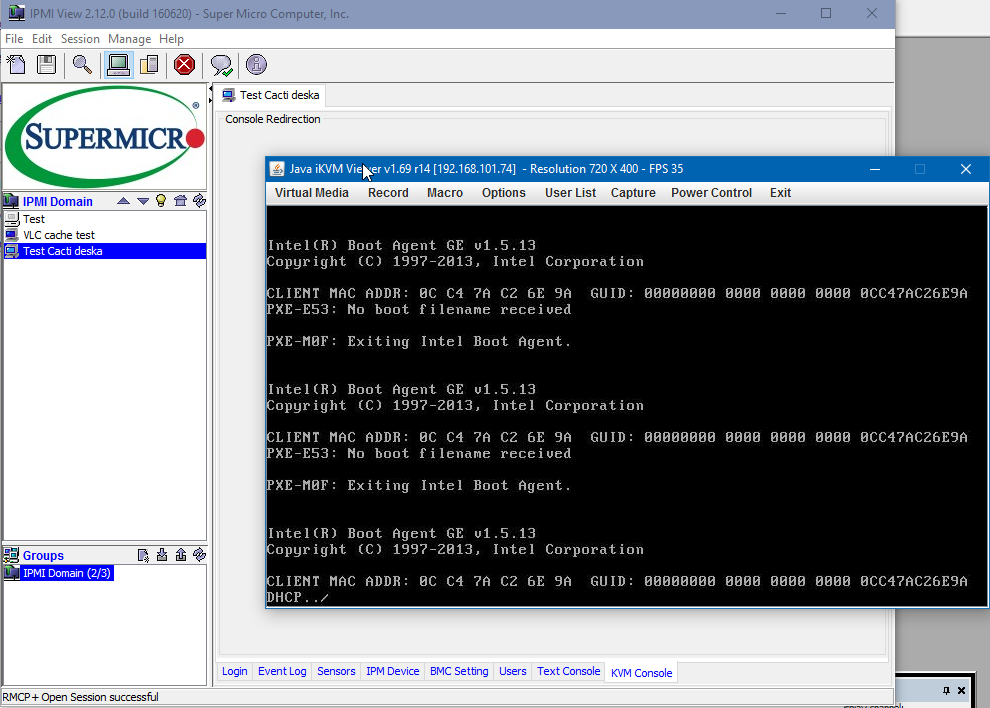Switch to the Login tab
990x708 pixels.
pyautogui.click(x=235, y=671)
